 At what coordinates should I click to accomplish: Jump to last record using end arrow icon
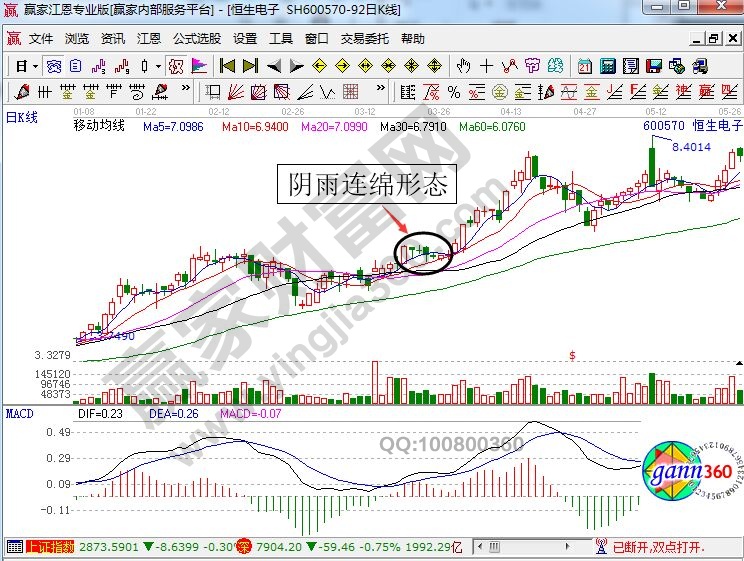click(249, 66)
